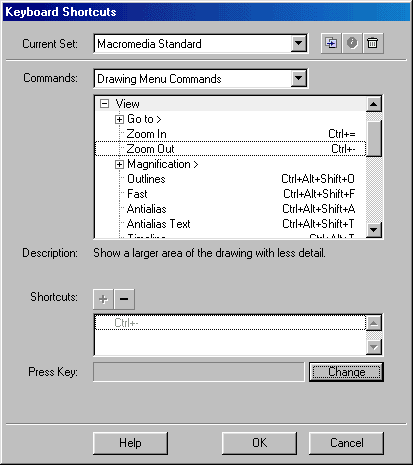Open the Current Set dropdown

[x=299, y=43]
